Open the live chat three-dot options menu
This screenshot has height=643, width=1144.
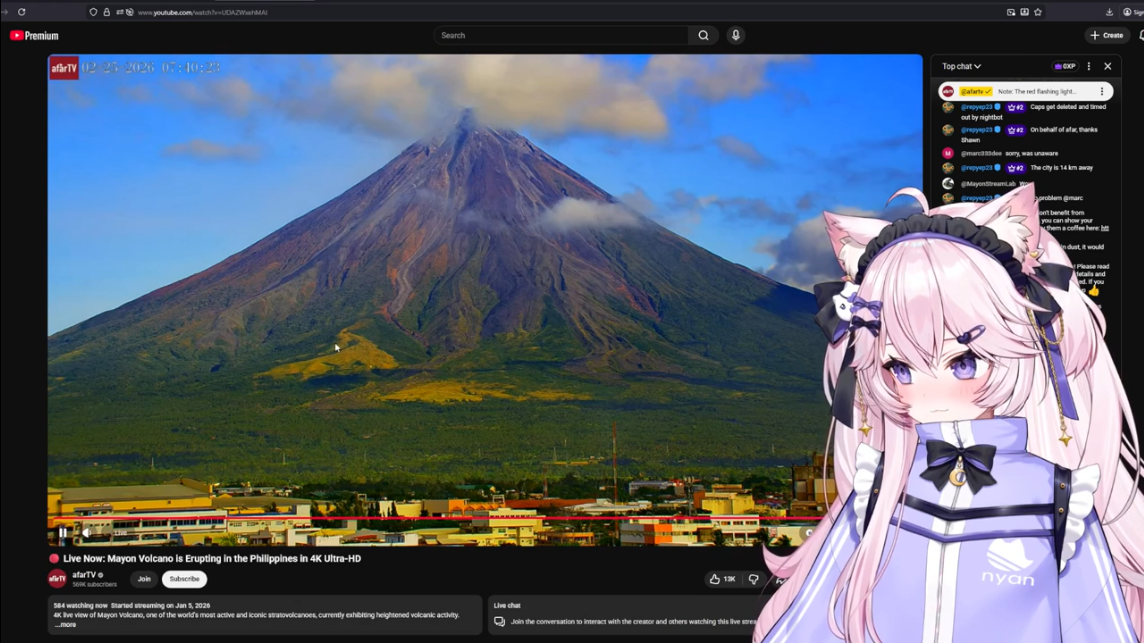coord(1089,66)
